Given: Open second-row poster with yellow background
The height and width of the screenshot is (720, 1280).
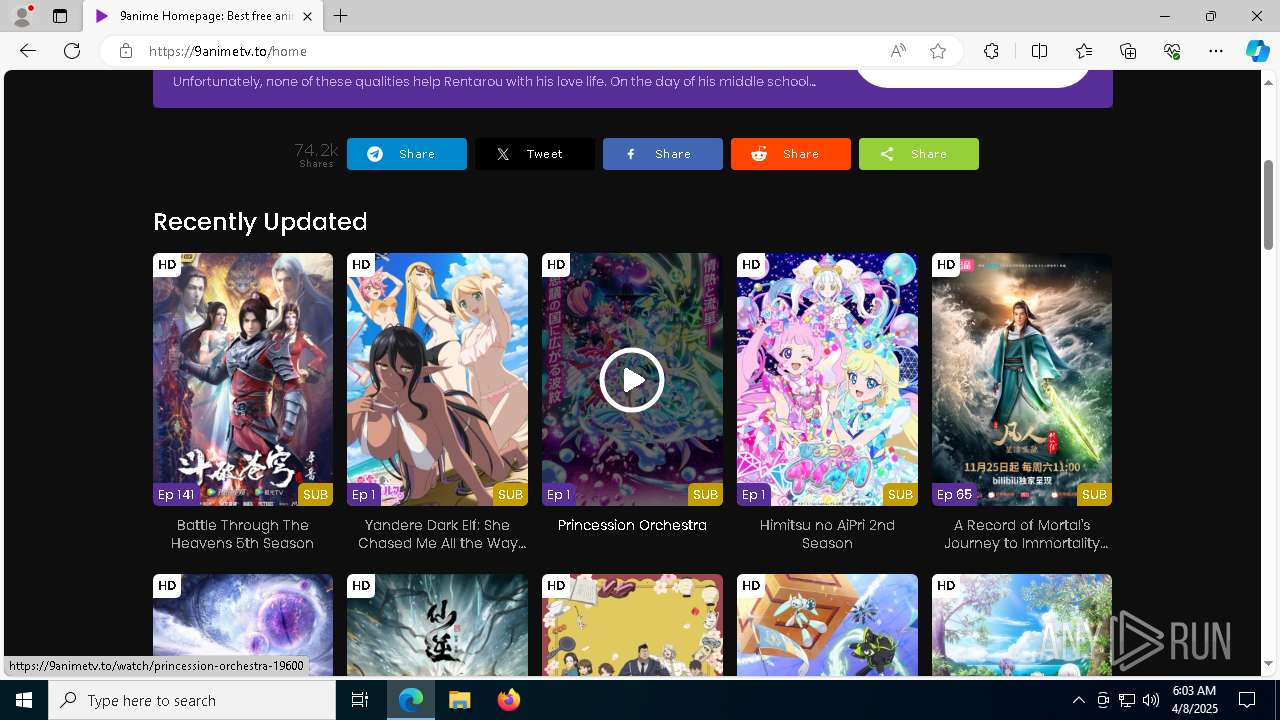Looking at the screenshot, I should [632, 625].
